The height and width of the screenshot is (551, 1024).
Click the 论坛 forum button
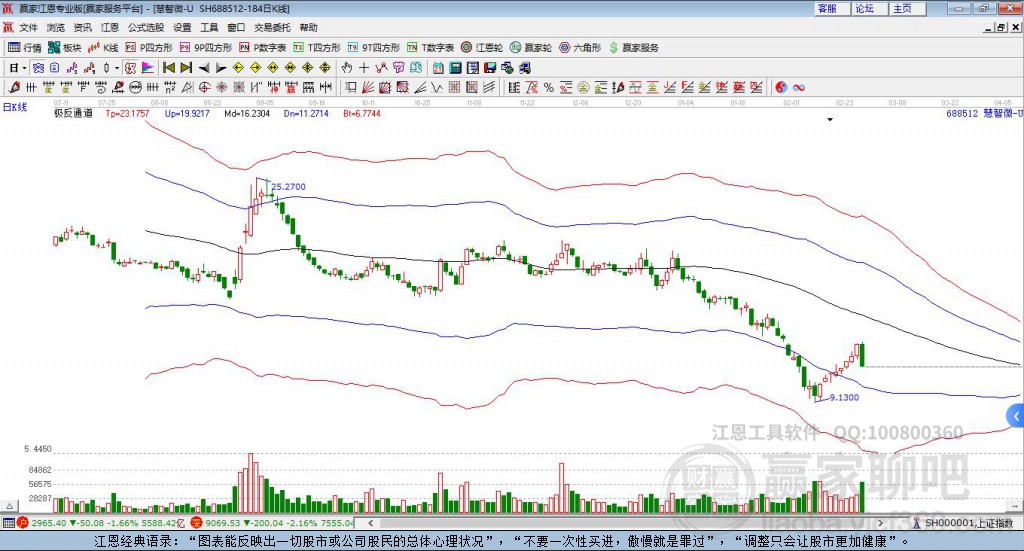[869, 8]
